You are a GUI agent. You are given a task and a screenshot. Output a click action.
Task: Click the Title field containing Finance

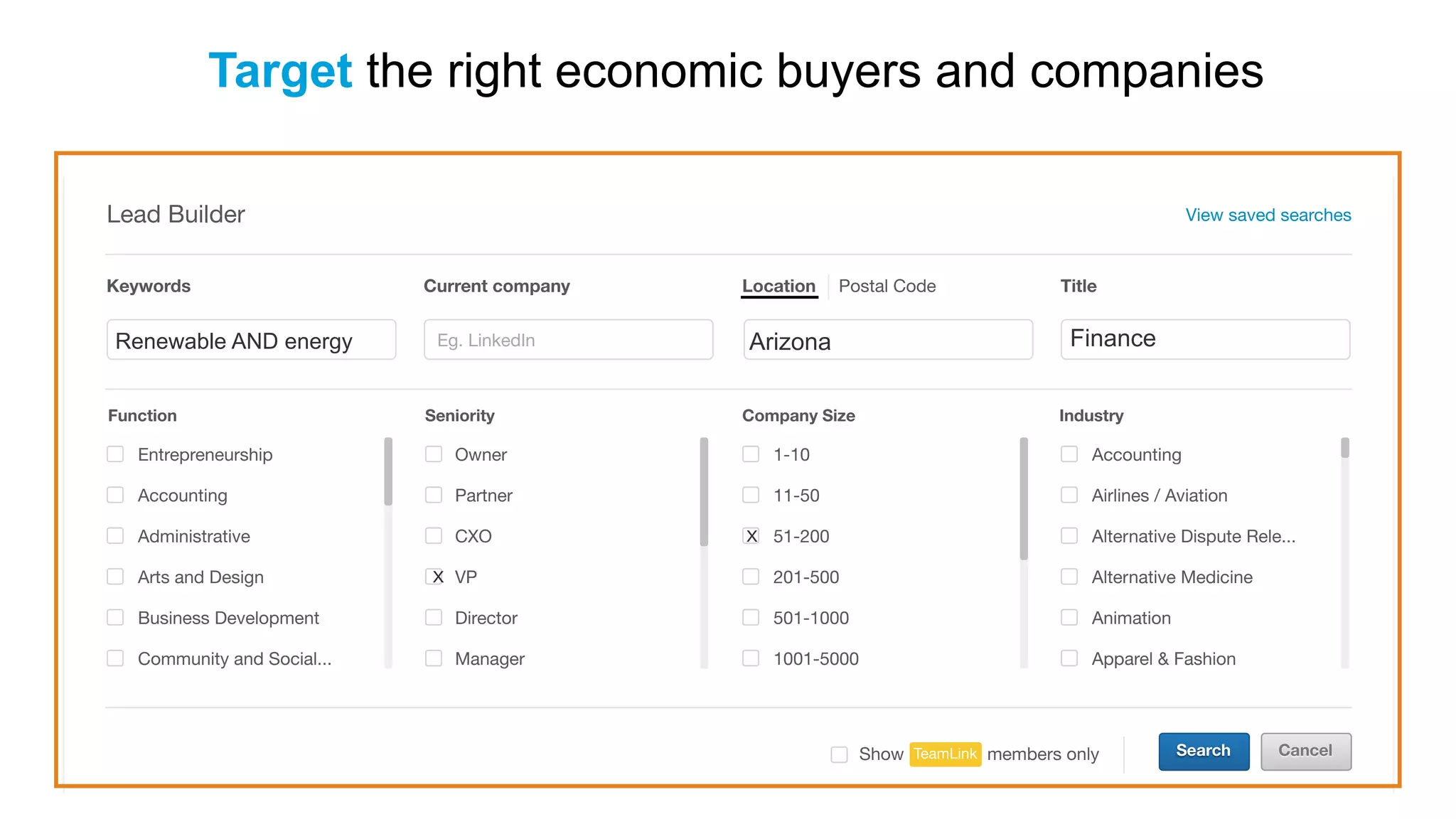tap(1204, 339)
